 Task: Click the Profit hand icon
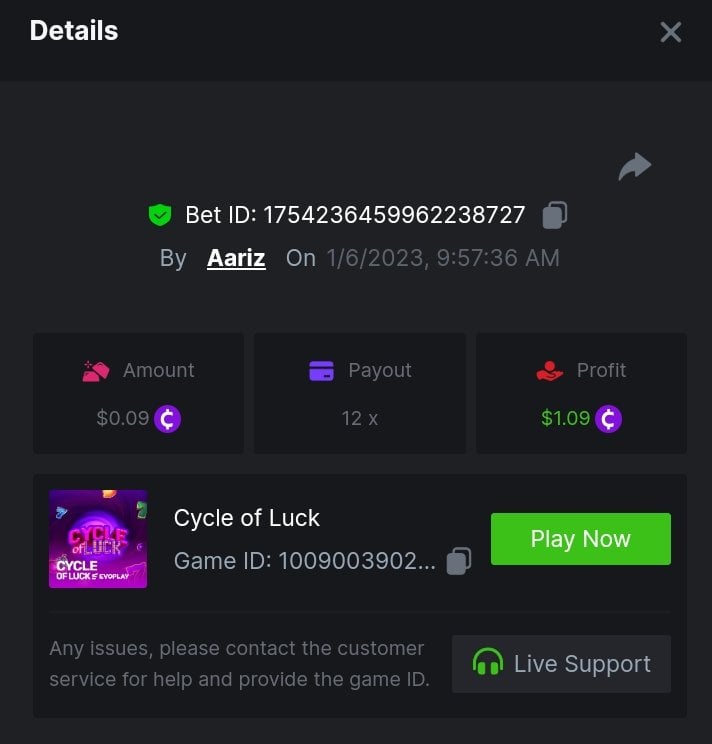pos(550,371)
